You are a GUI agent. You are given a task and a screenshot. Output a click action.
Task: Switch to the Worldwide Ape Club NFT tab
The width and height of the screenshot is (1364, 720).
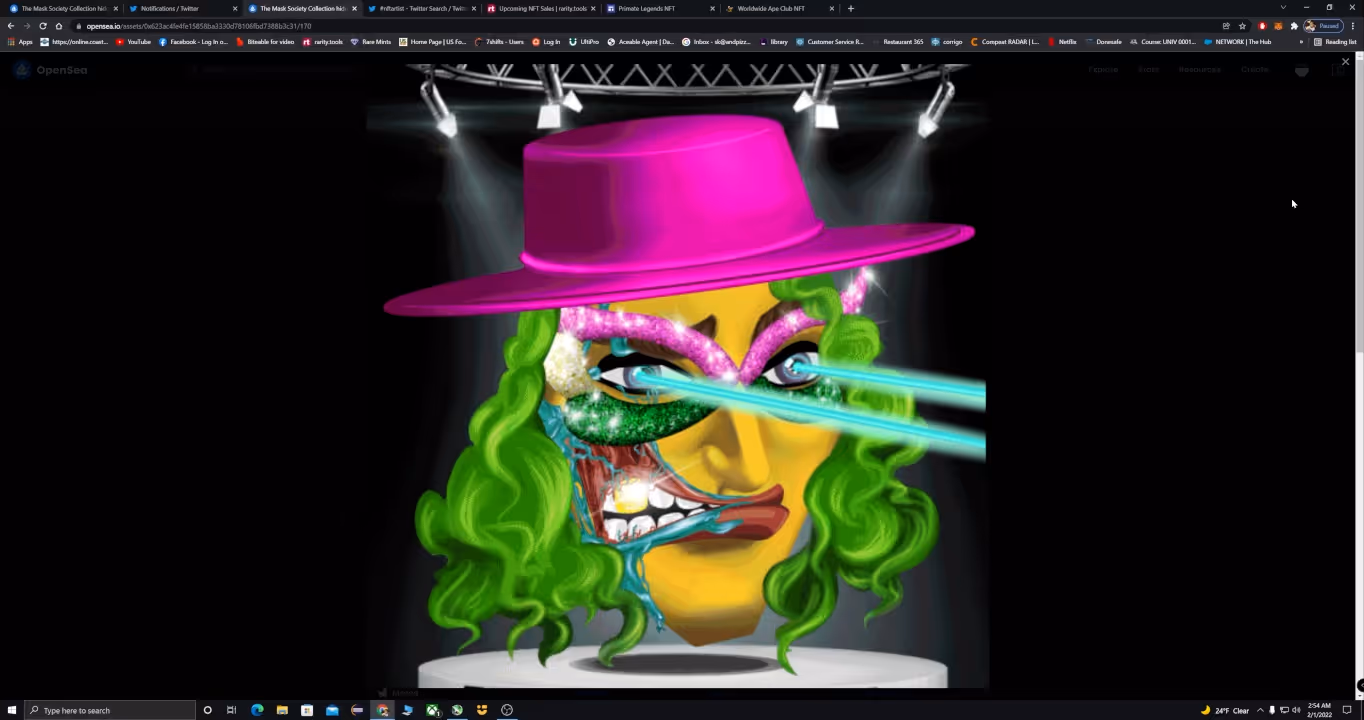coord(774,8)
